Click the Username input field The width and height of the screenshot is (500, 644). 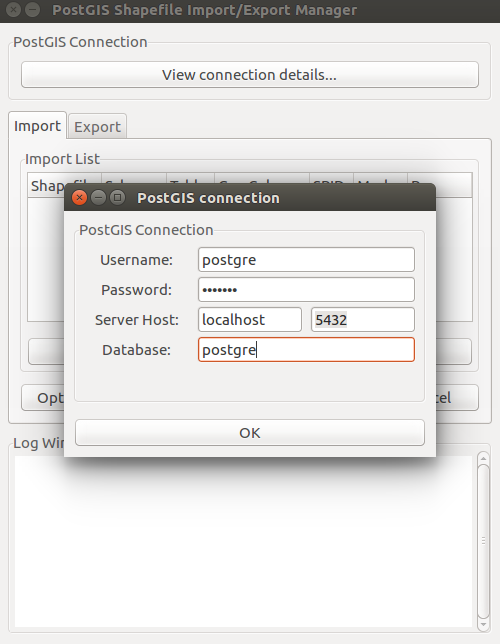point(306,260)
